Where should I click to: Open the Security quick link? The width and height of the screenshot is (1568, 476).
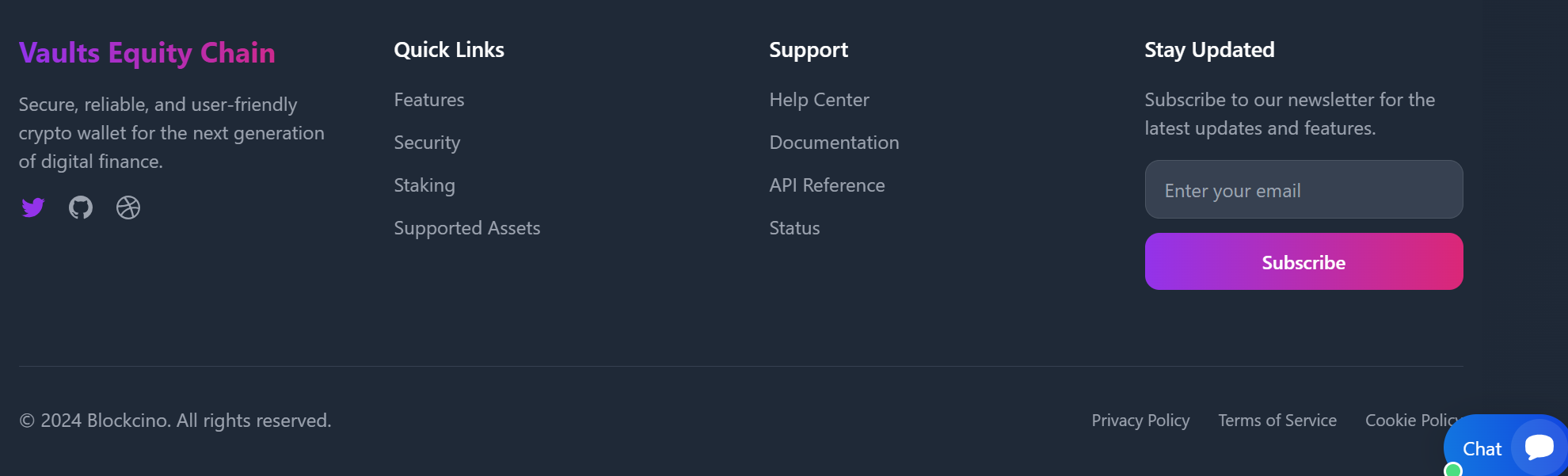point(427,143)
